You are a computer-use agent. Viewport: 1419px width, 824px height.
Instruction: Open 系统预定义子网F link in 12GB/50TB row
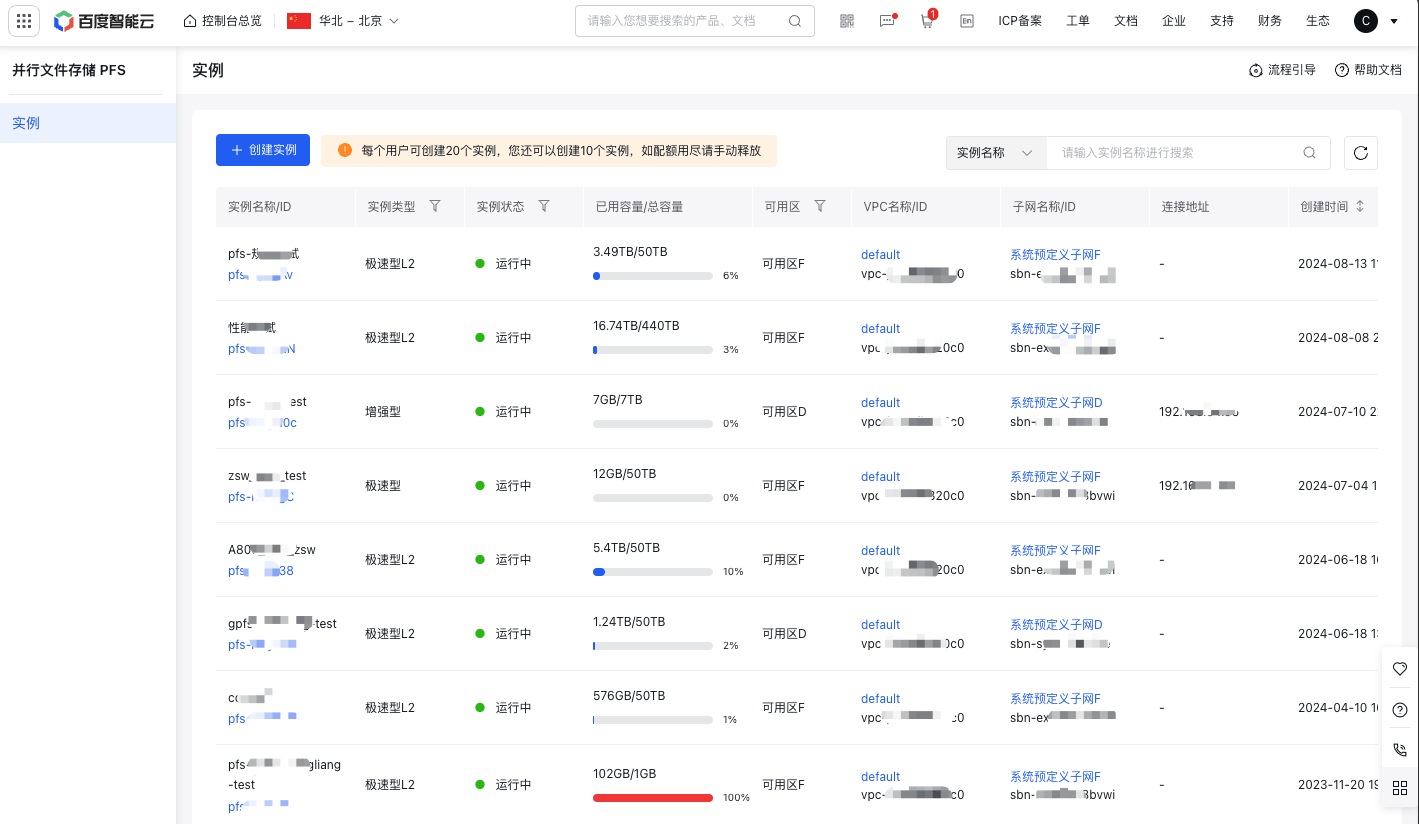[1055, 477]
